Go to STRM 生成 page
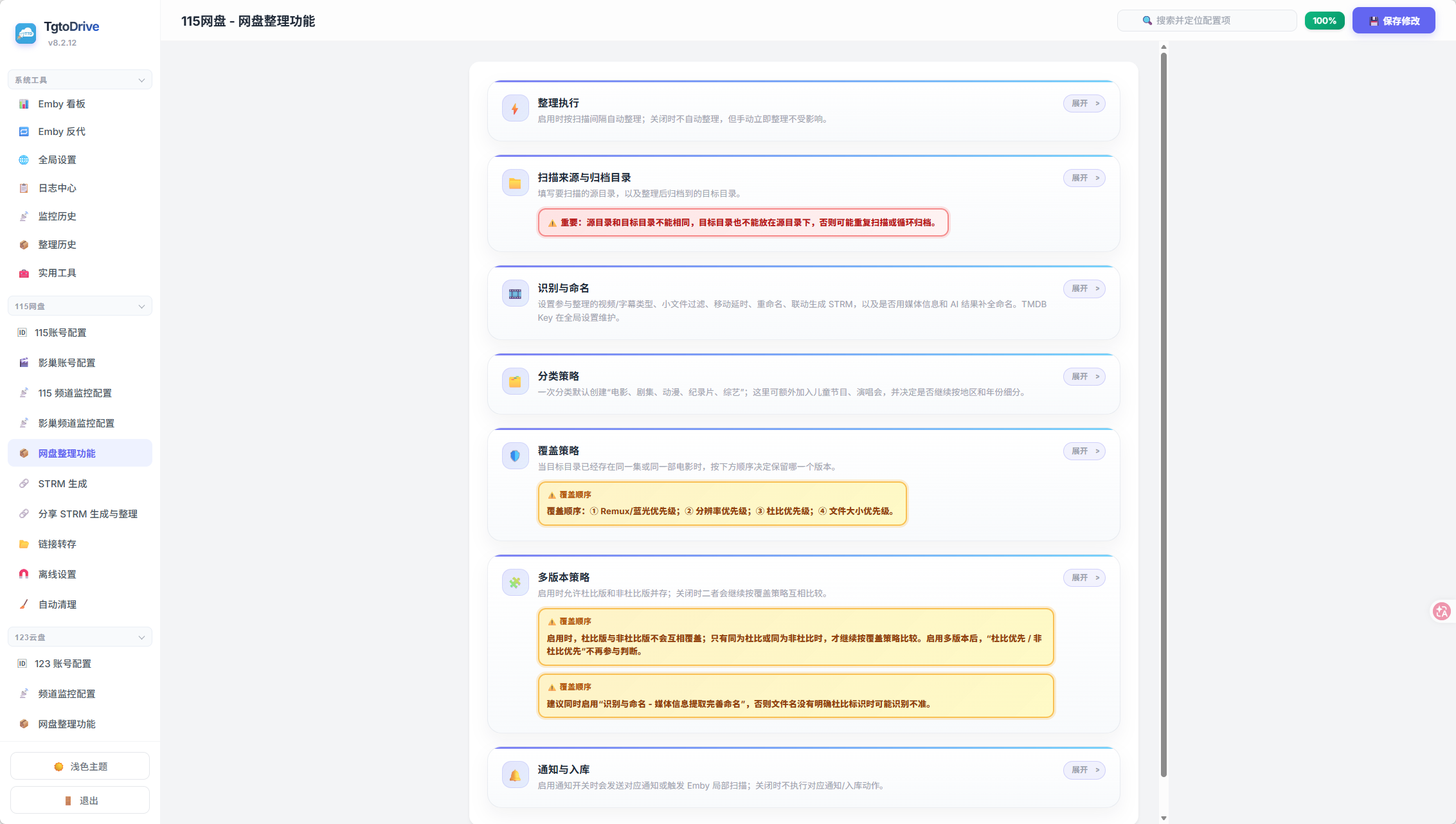This screenshot has width=1456, height=824. pos(80,484)
